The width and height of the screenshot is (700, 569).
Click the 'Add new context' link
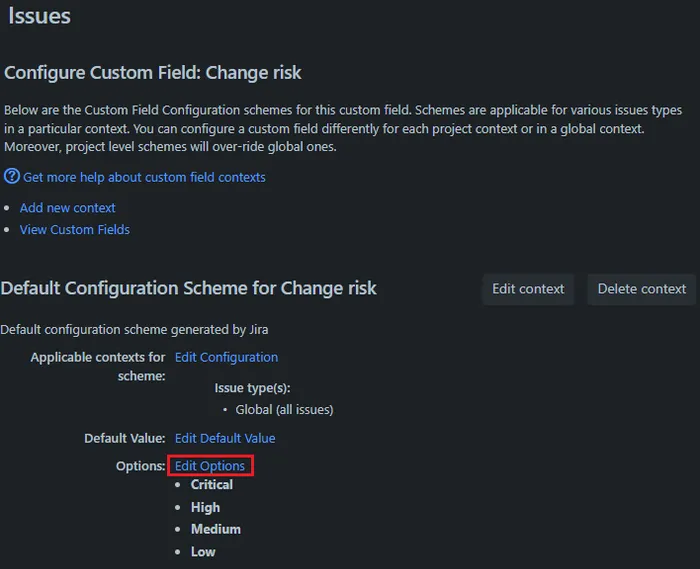67,208
